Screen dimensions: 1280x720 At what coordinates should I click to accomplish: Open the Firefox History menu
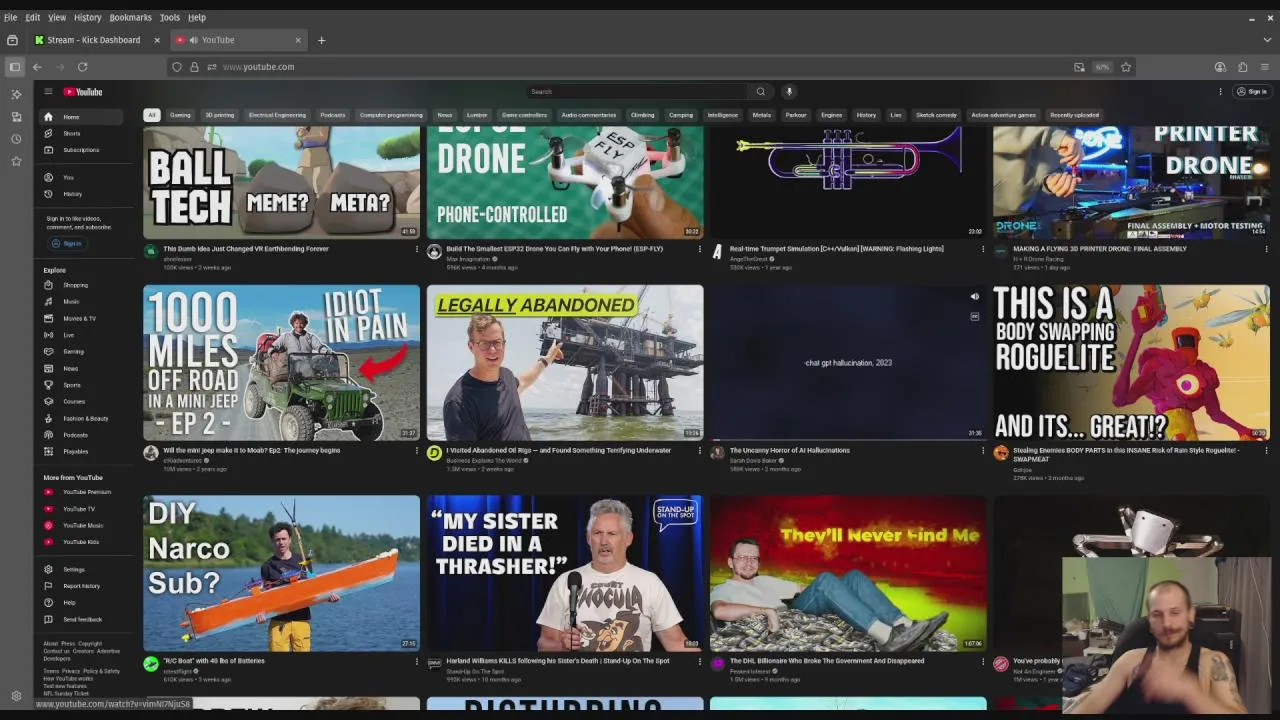pos(87,17)
